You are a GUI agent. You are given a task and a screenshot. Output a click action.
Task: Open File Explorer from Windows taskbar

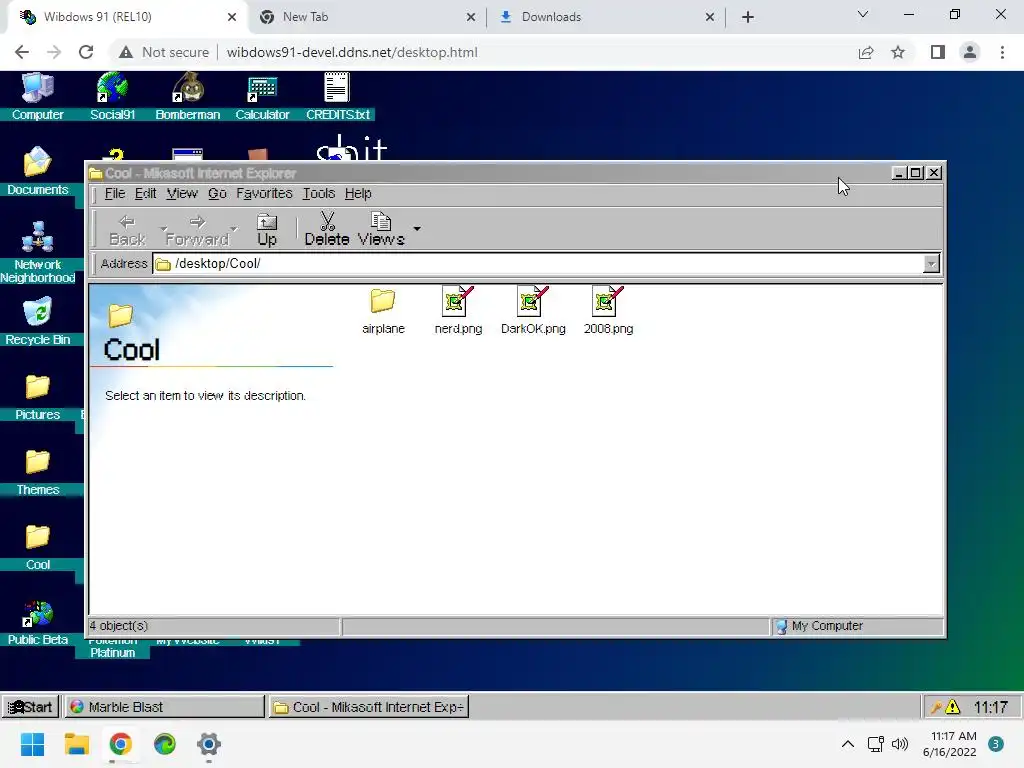coord(76,744)
